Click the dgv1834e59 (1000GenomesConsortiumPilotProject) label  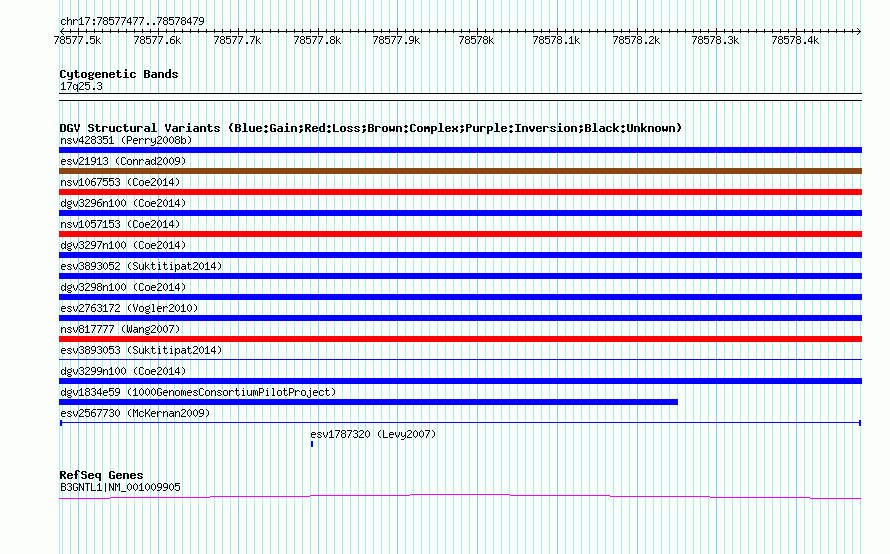coord(198,392)
